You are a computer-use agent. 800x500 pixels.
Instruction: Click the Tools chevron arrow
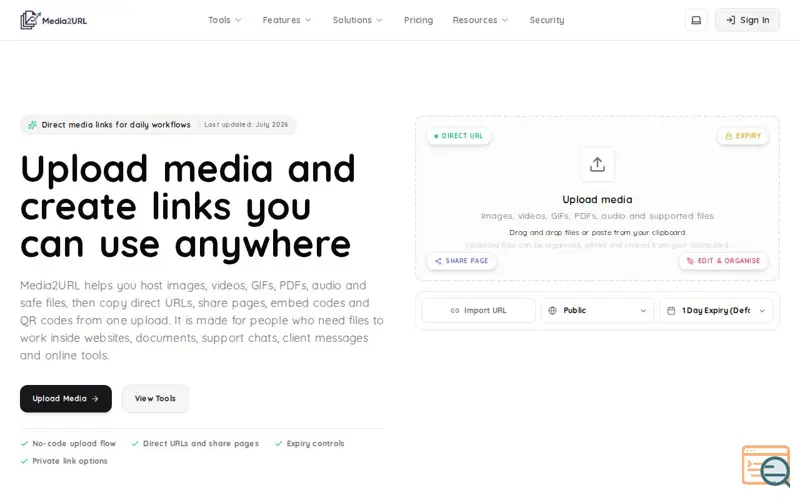pos(238,20)
